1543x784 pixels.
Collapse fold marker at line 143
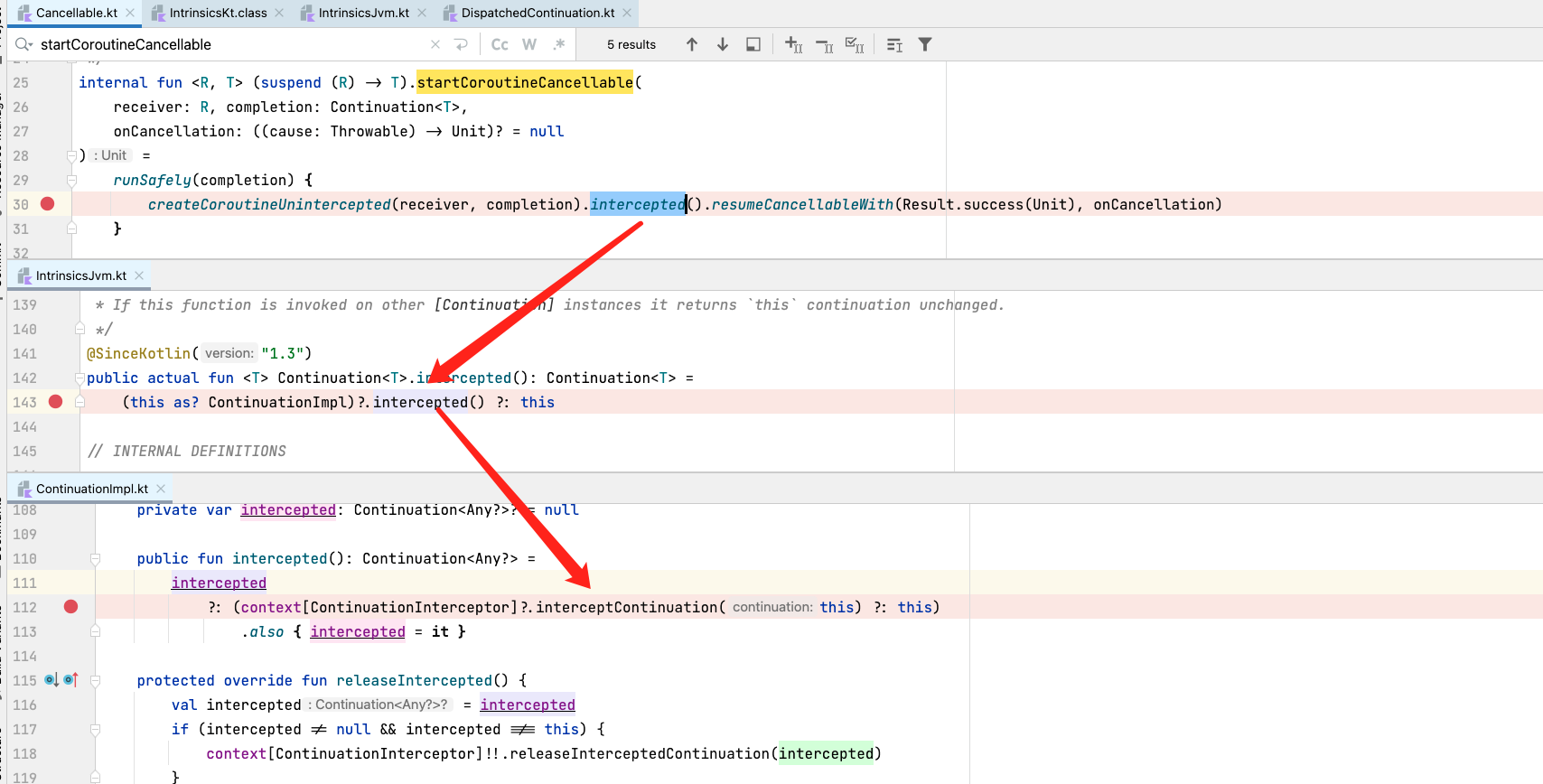tap(79, 402)
